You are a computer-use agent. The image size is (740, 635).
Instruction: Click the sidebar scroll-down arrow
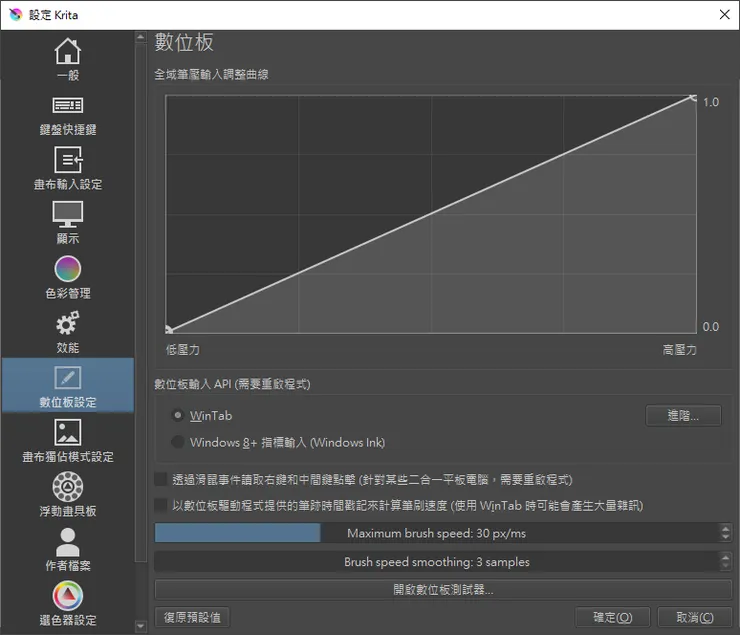tap(141, 627)
